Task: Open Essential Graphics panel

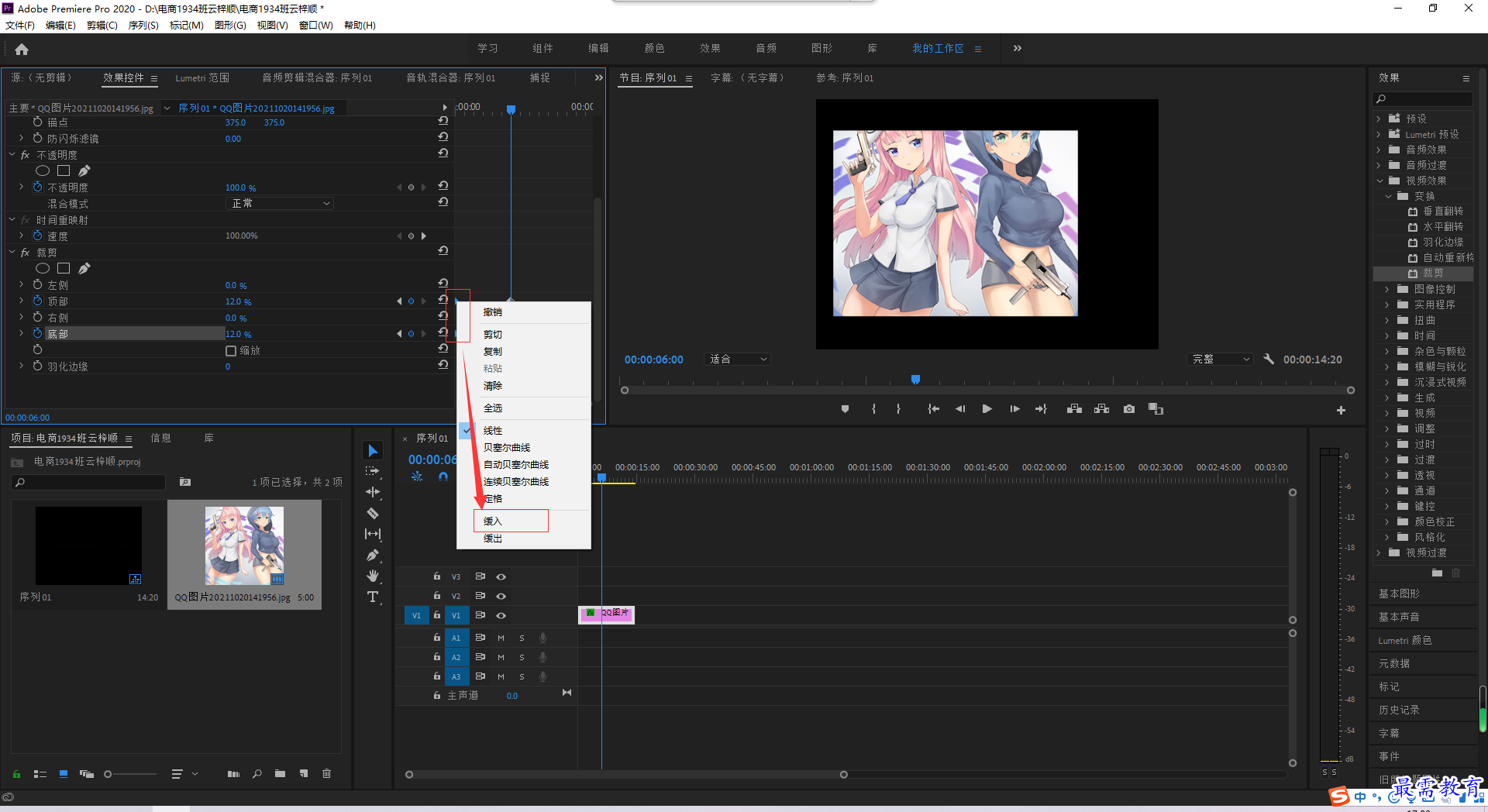Action: click(1399, 594)
